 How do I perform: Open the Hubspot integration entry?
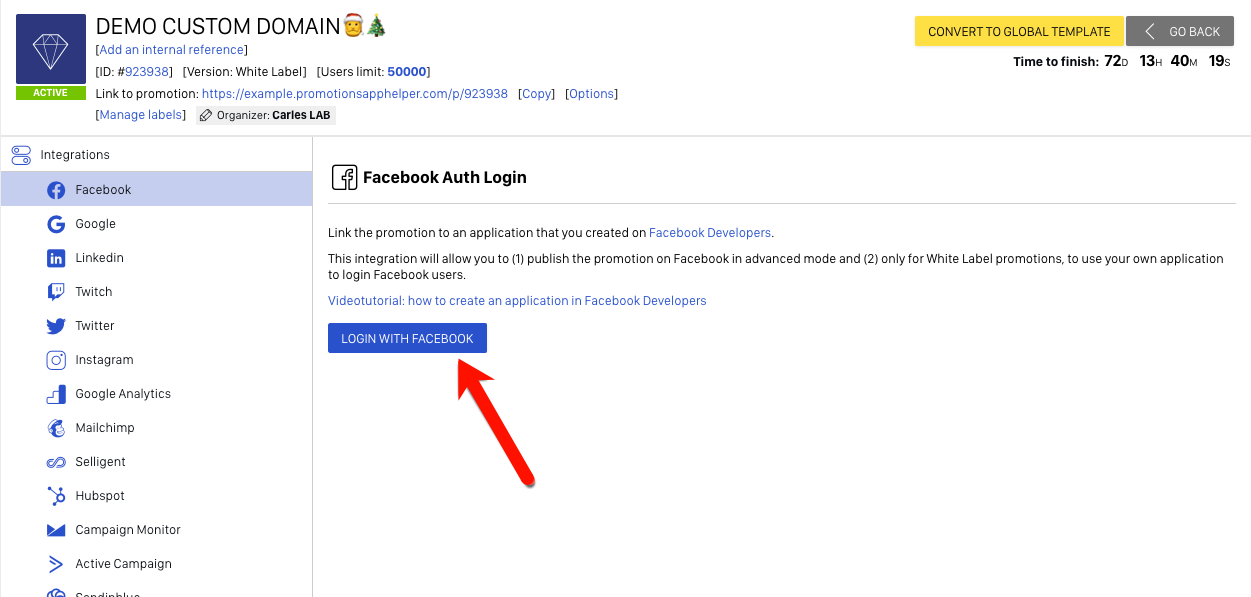[x=157, y=496]
